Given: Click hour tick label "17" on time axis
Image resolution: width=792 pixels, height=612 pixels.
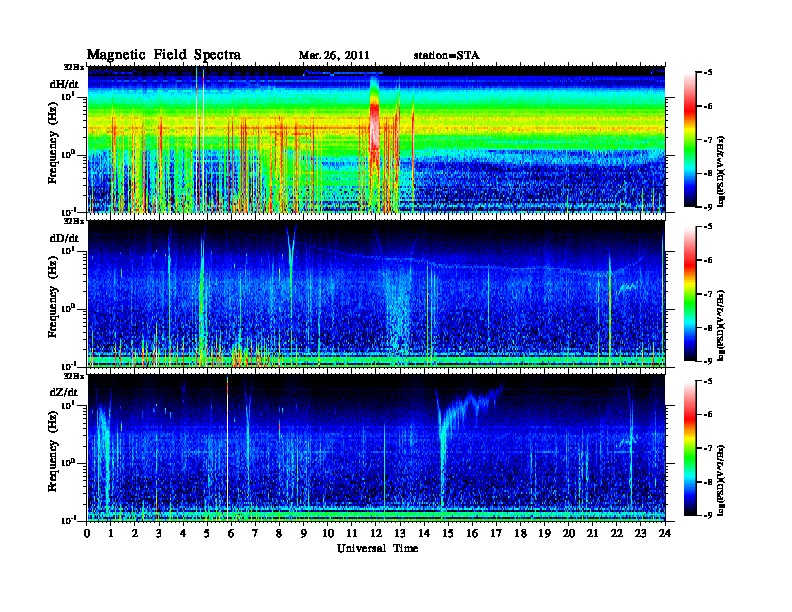Looking at the screenshot, I should coord(496,534).
